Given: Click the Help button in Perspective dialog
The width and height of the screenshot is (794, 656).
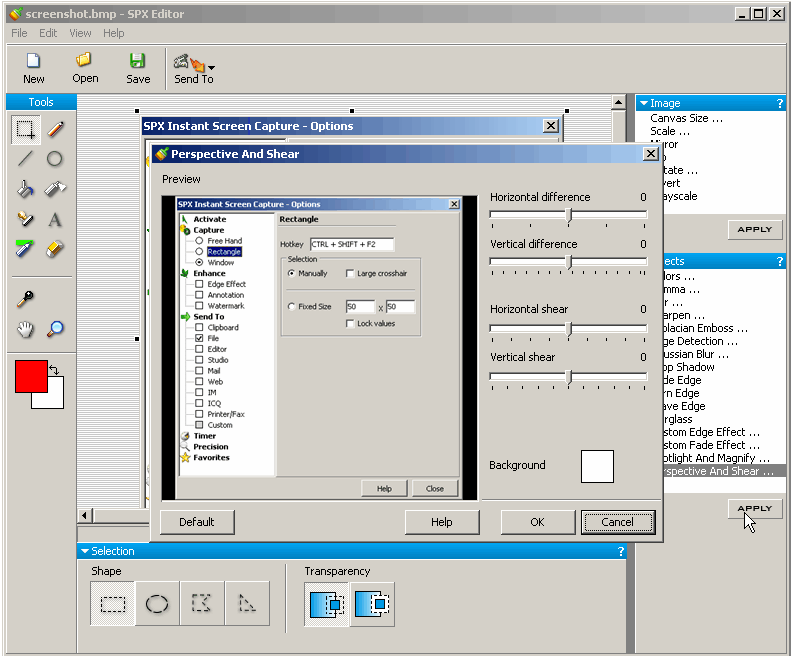Looking at the screenshot, I should 442,522.
